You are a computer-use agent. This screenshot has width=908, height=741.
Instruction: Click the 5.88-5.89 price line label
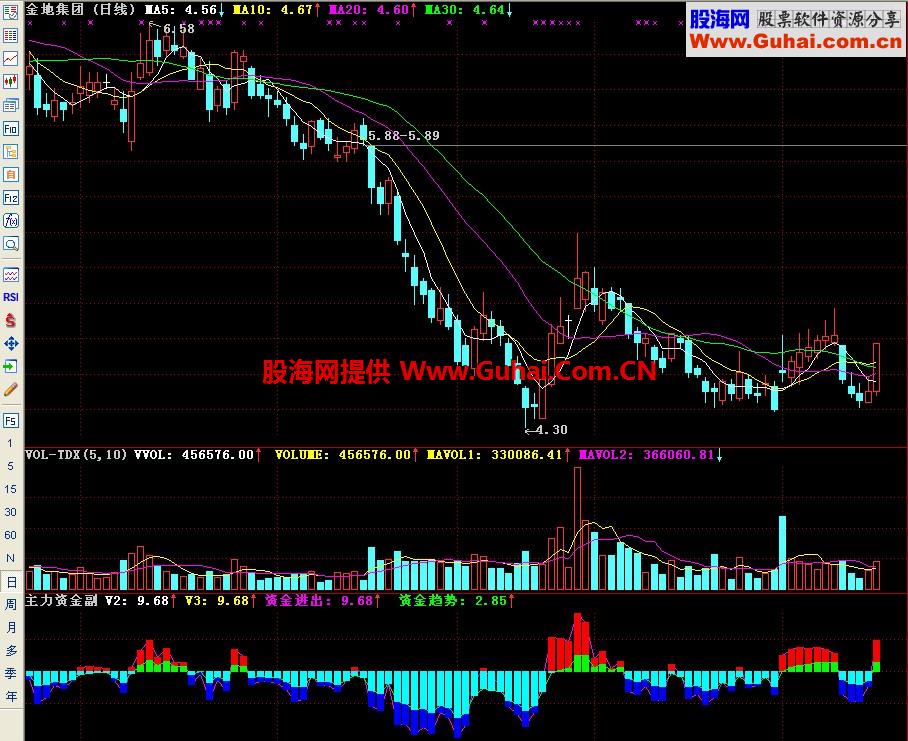click(404, 135)
